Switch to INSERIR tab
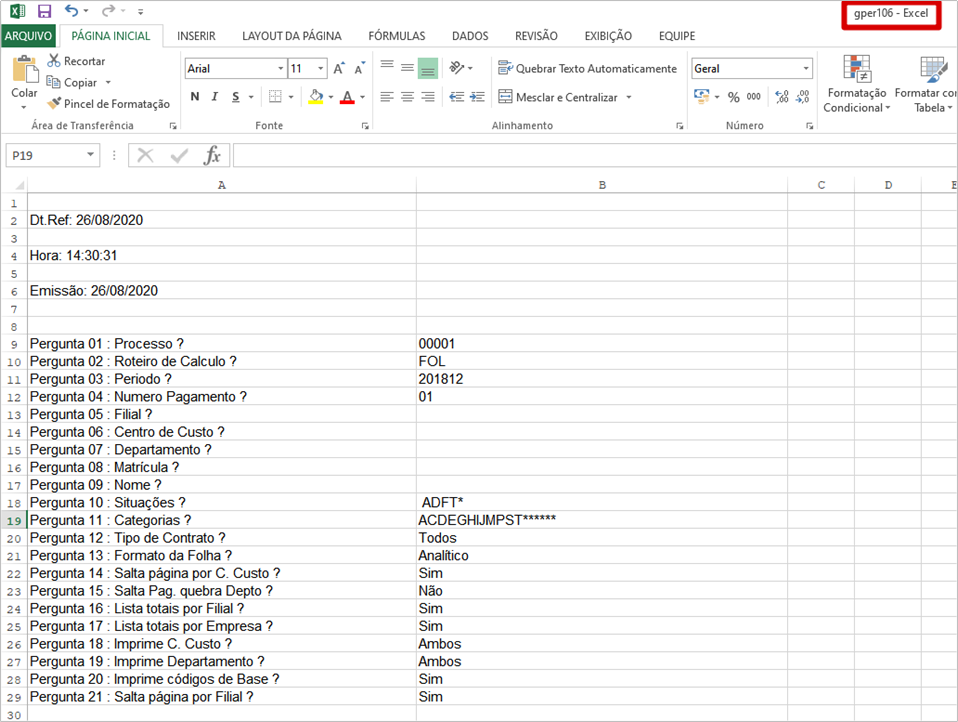 [x=196, y=36]
